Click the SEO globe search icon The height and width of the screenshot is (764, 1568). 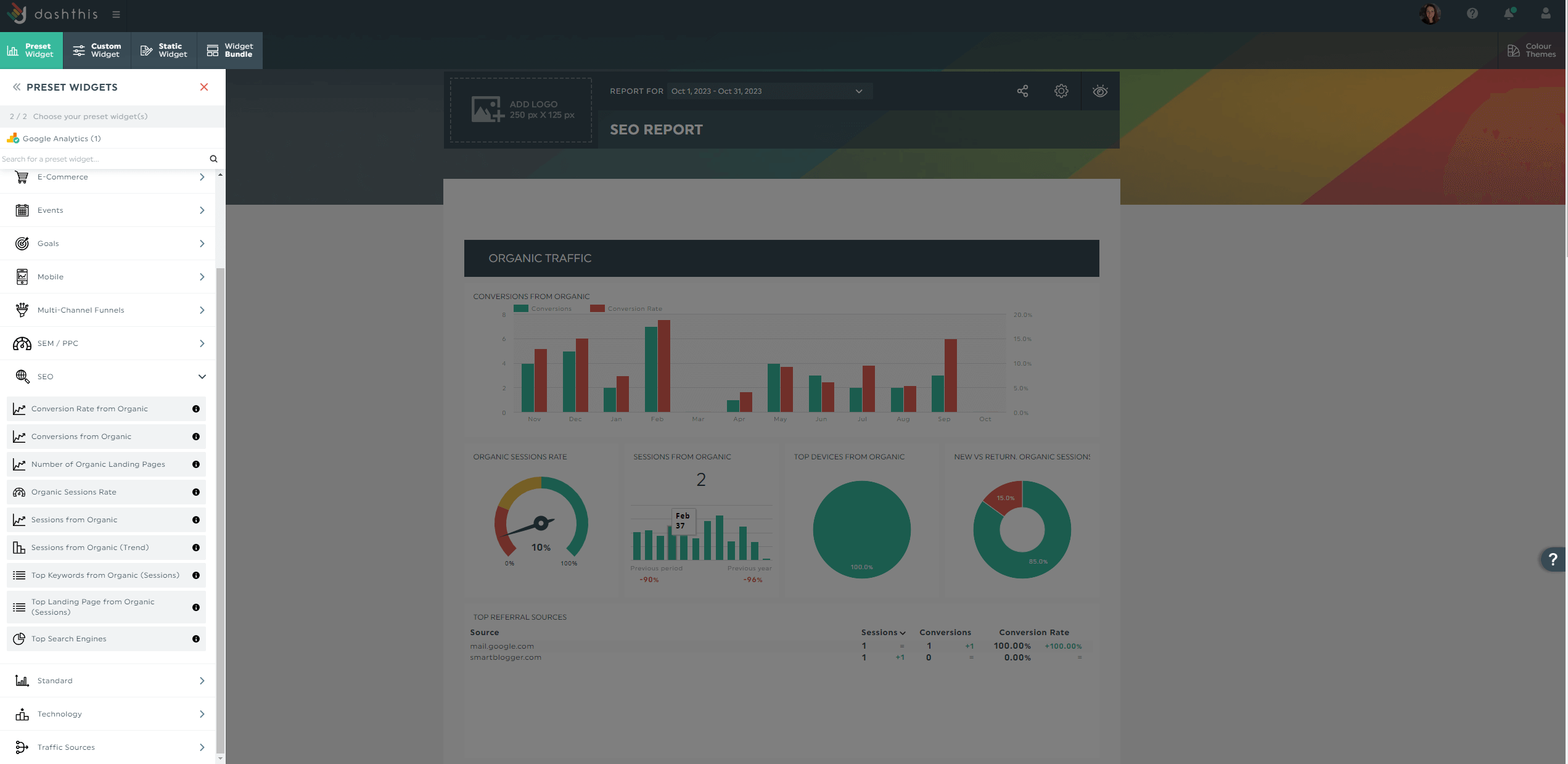(22, 377)
